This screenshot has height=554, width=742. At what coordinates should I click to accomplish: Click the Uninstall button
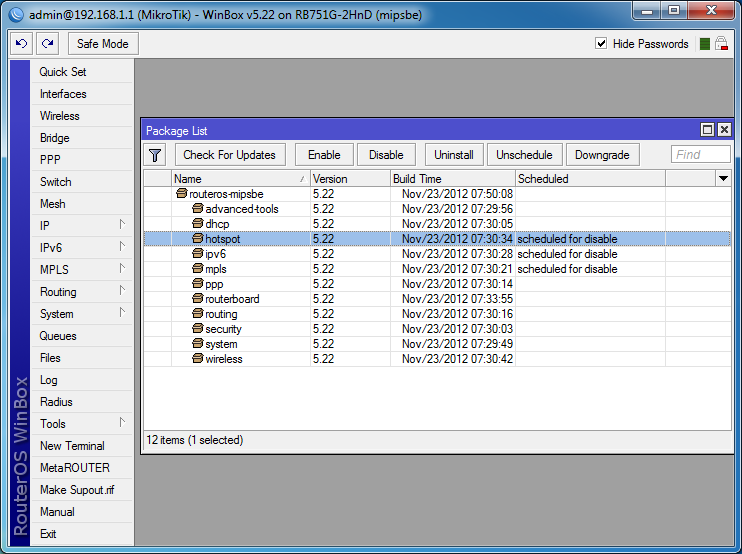pyautogui.click(x=454, y=155)
